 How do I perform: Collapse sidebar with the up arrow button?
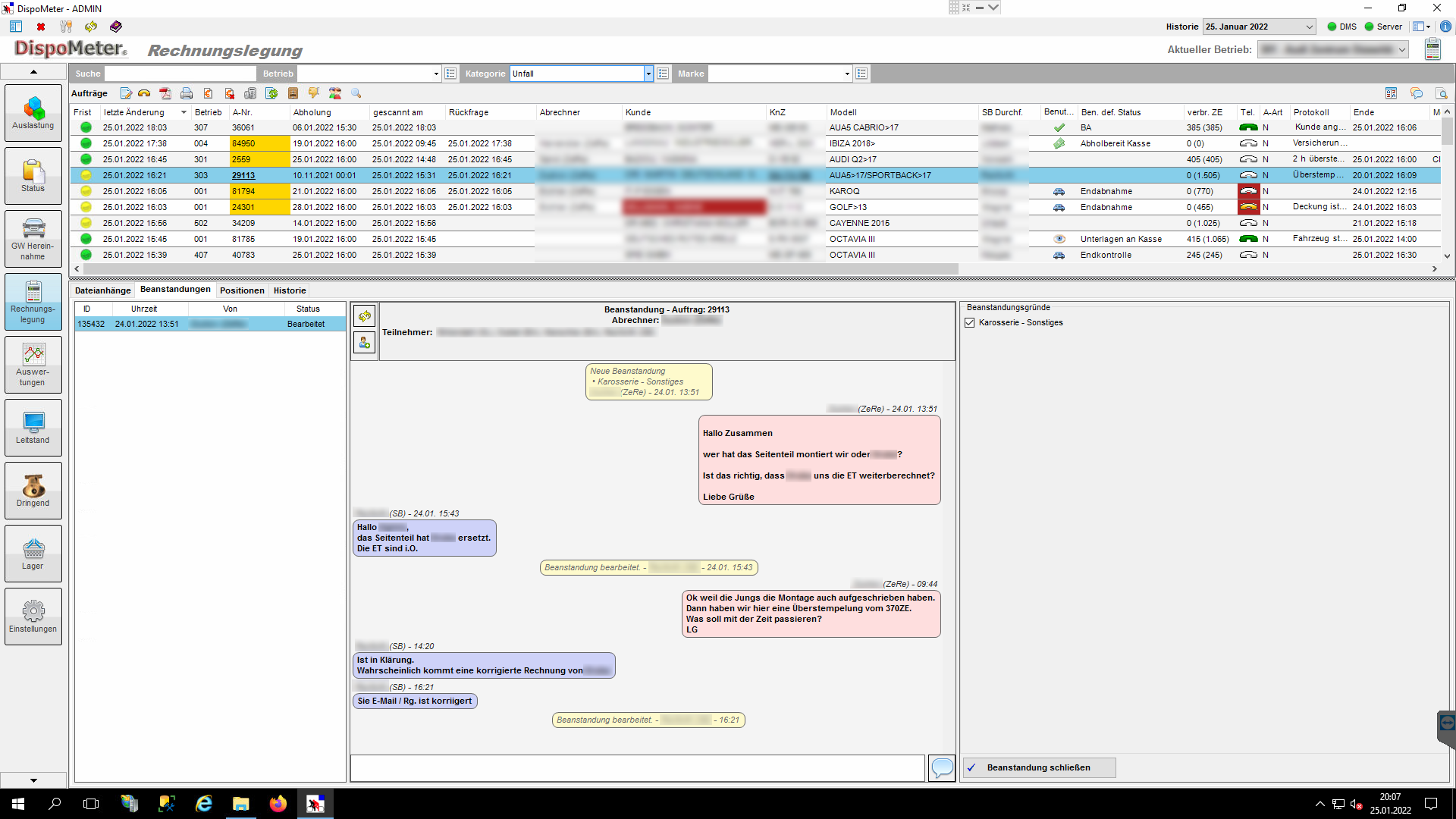tap(33, 71)
